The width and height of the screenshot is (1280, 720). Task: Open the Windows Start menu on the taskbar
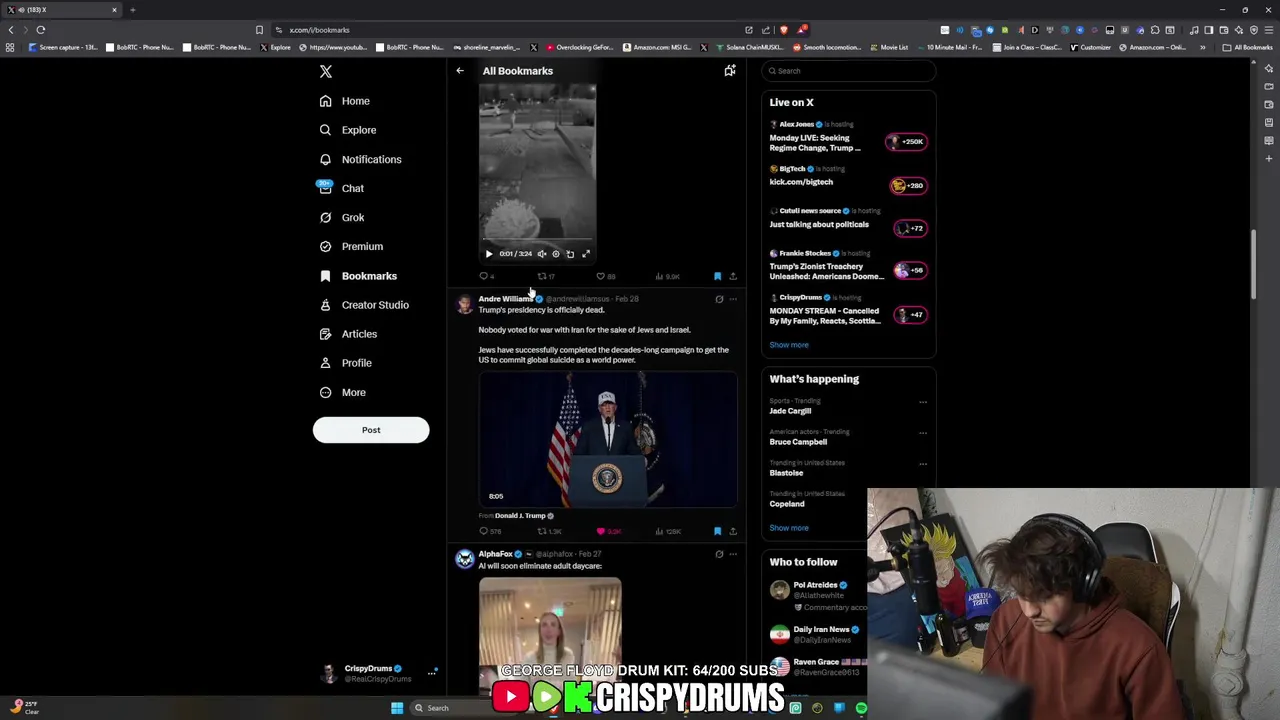tap(397, 708)
